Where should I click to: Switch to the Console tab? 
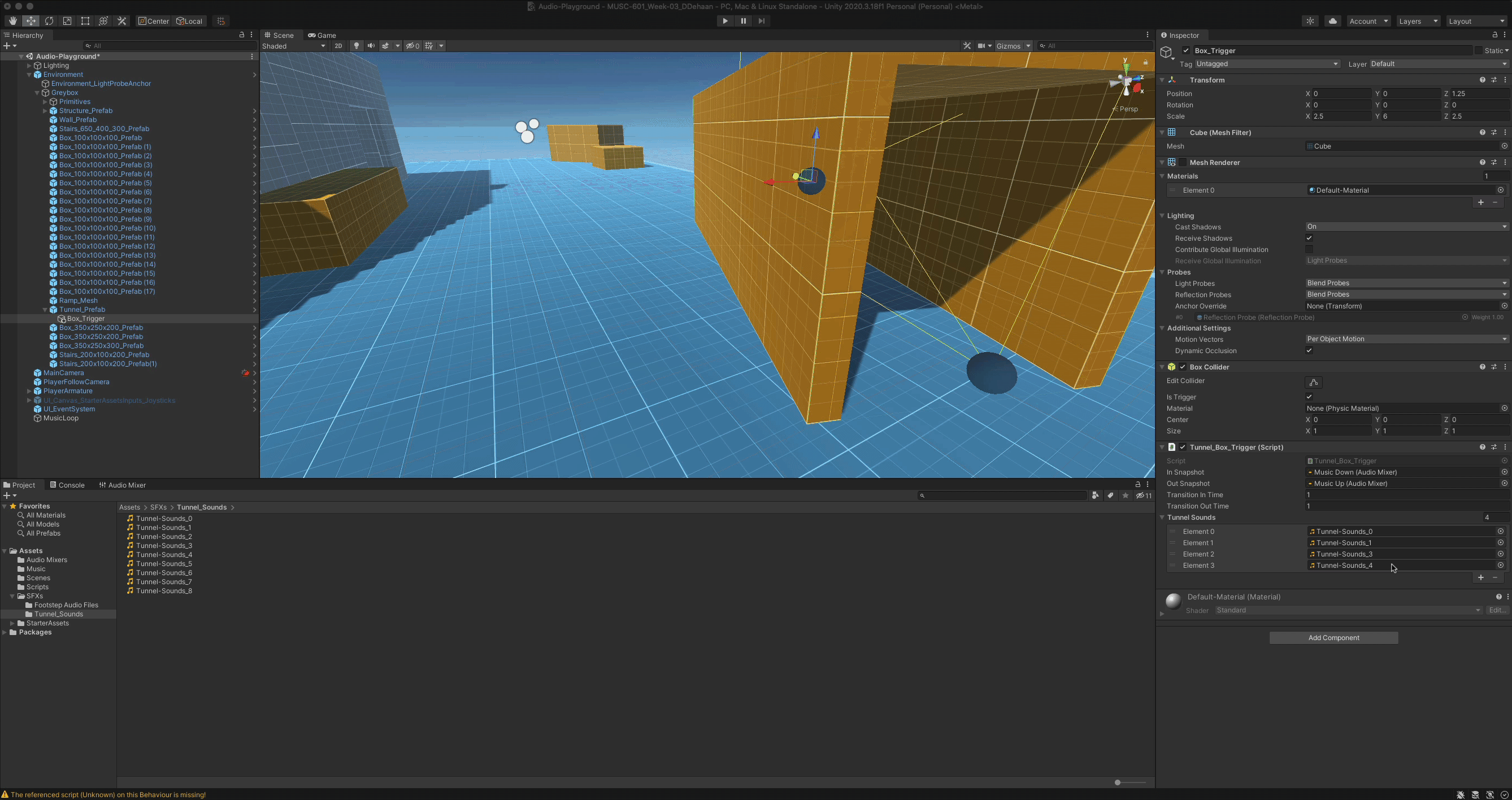pos(71,484)
